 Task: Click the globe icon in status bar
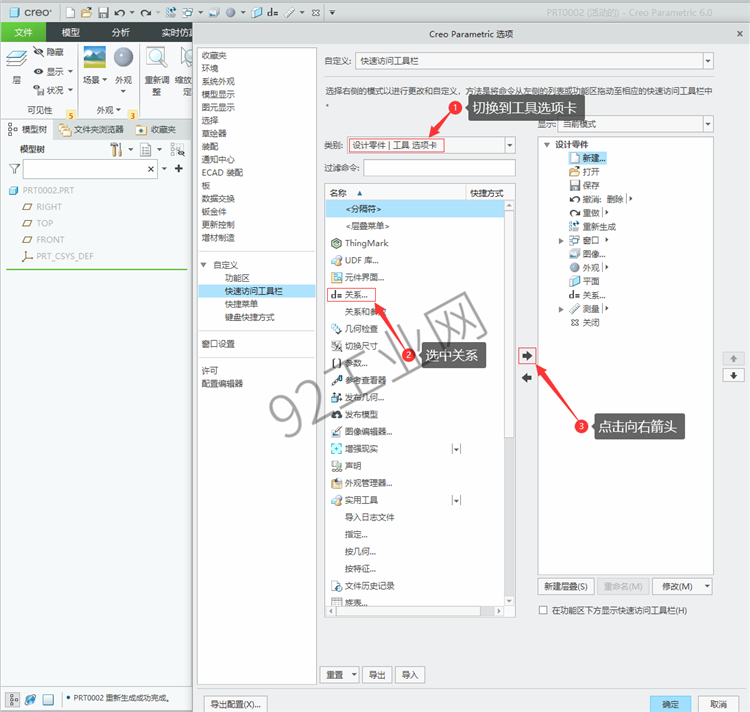[31, 700]
